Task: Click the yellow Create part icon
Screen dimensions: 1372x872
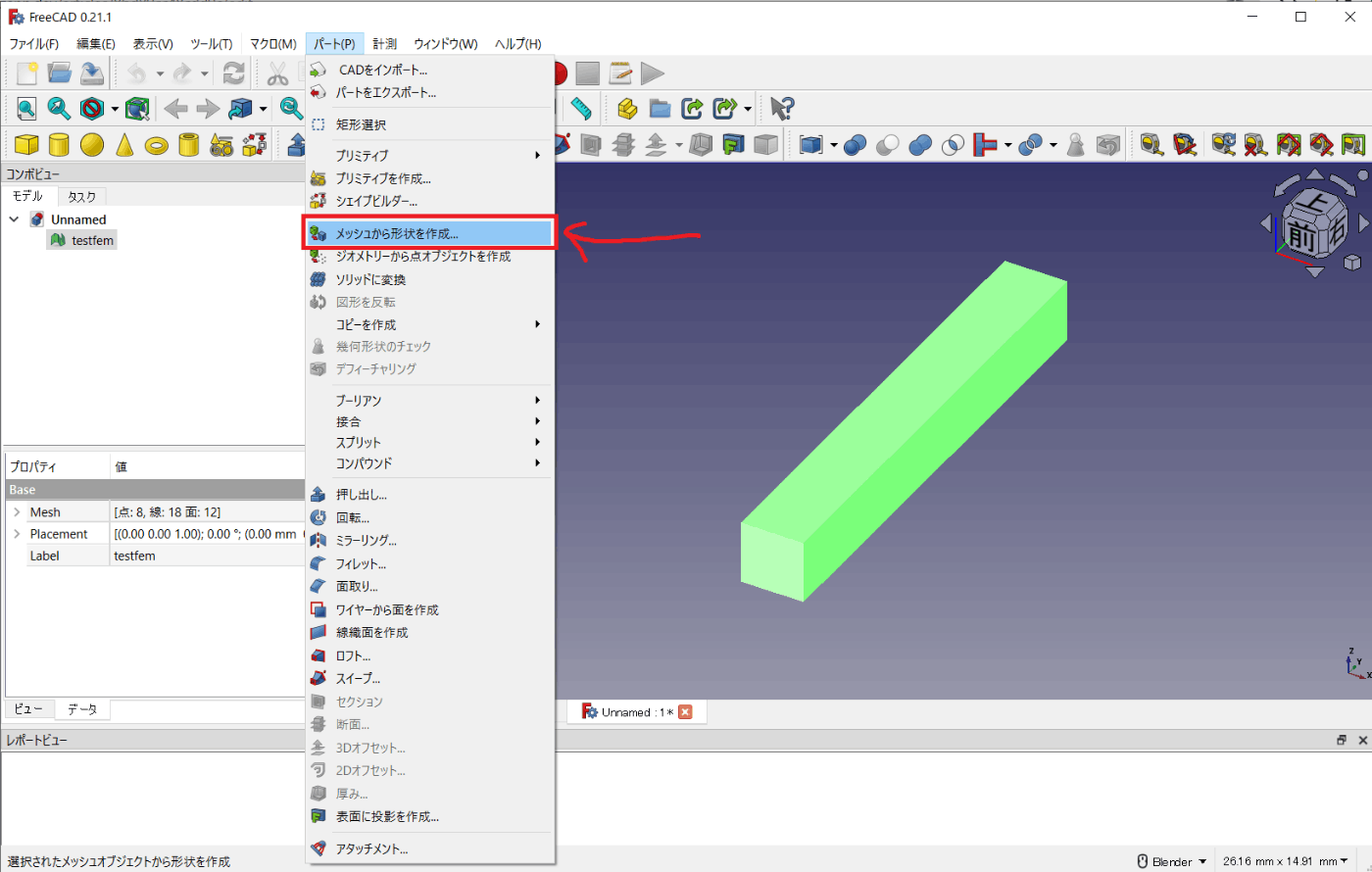Action: (x=627, y=109)
